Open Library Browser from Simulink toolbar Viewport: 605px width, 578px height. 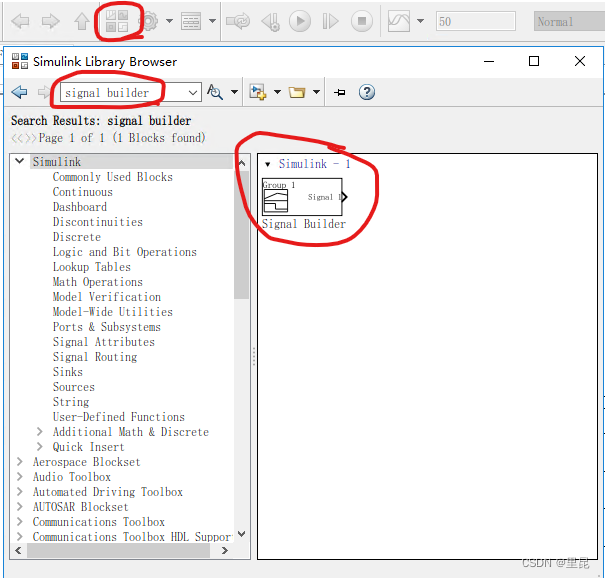[x=117, y=21]
